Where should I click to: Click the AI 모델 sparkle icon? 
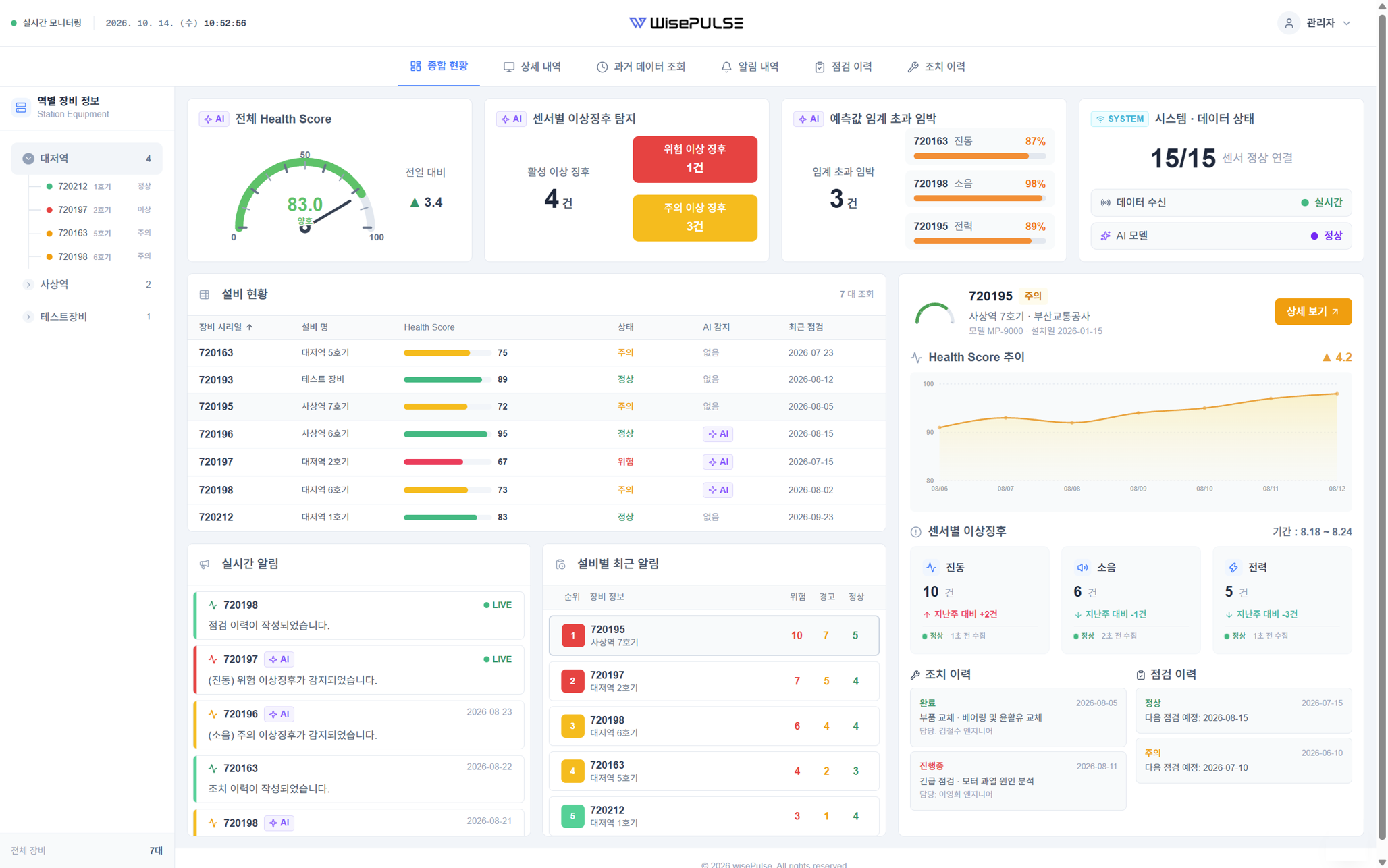1105,236
